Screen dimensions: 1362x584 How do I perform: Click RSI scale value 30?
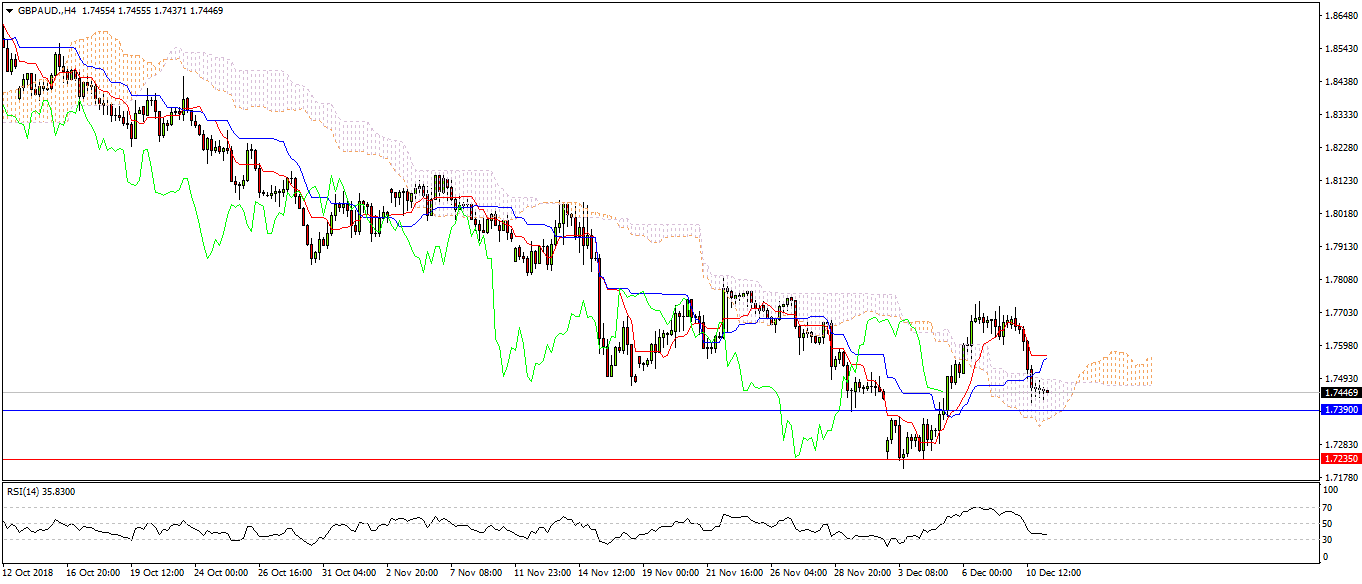[1328, 540]
